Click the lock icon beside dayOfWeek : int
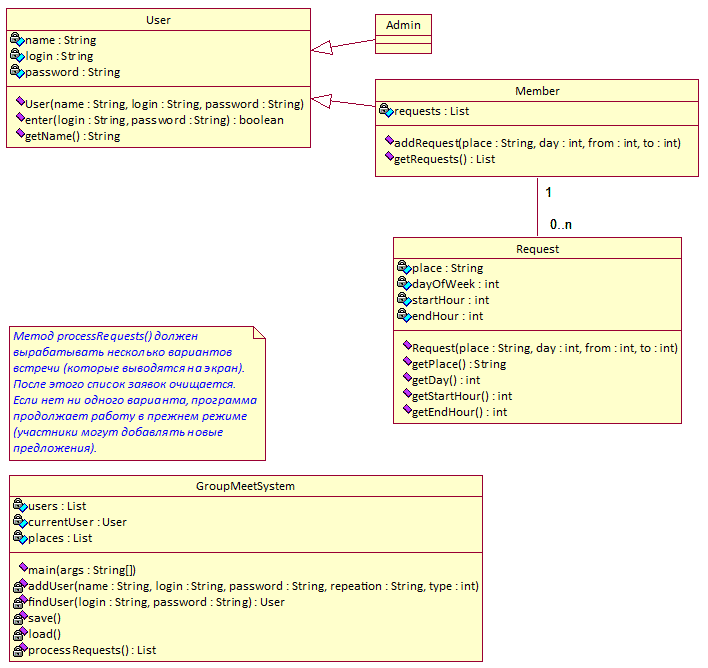Viewport: 708px width, 668px height. click(404, 283)
